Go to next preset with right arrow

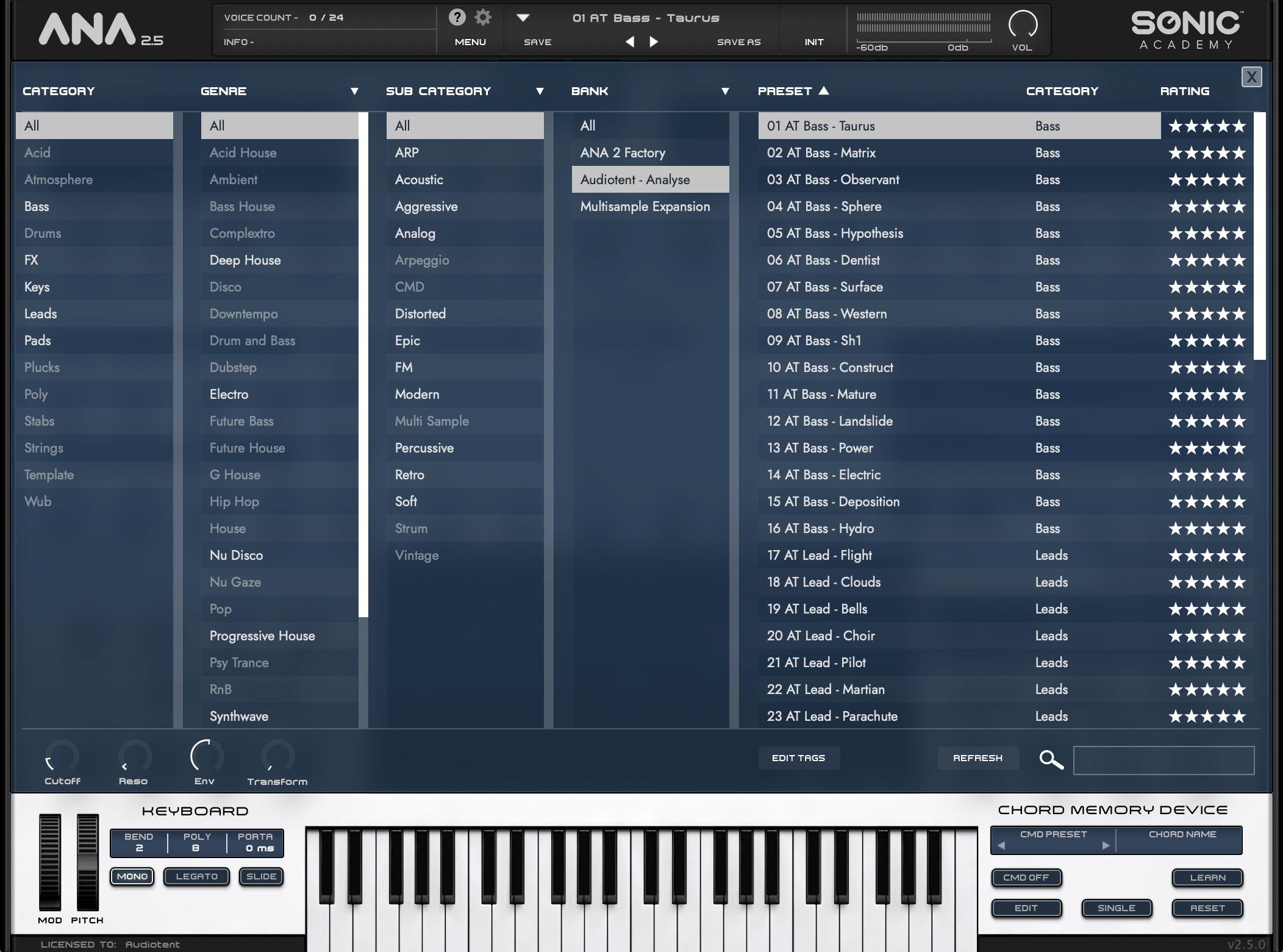point(654,41)
